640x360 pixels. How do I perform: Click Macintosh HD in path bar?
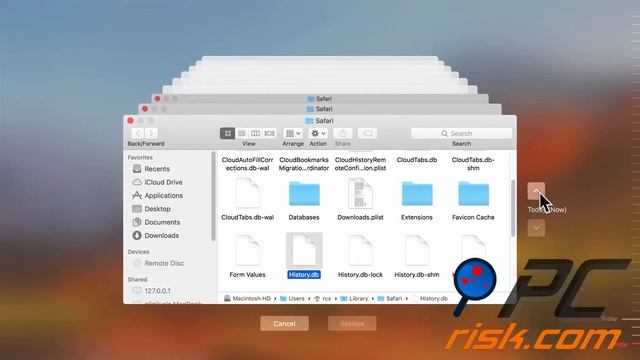click(x=247, y=299)
